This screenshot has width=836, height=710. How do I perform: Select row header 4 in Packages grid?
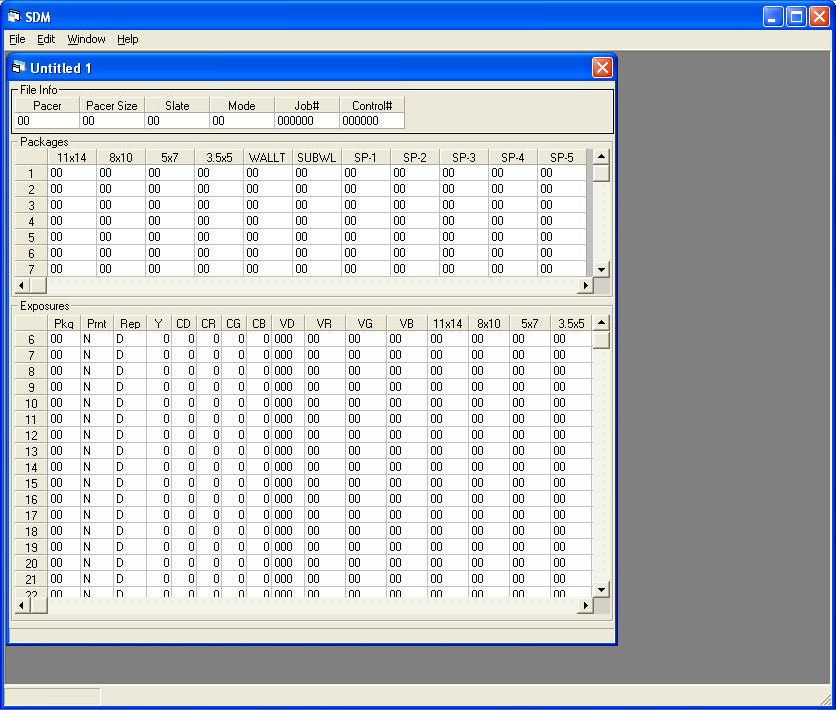(x=31, y=221)
